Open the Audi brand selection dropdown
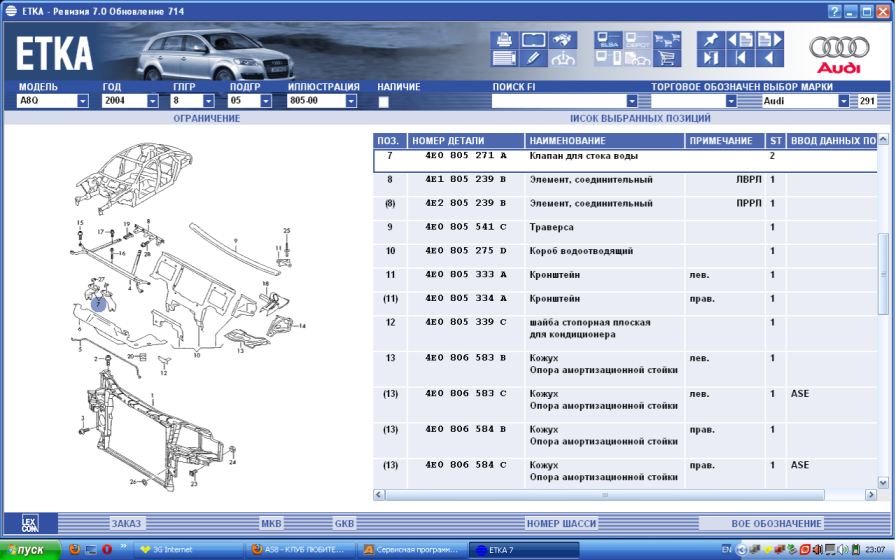This screenshot has height=560, width=896. pyautogui.click(x=844, y=101)
